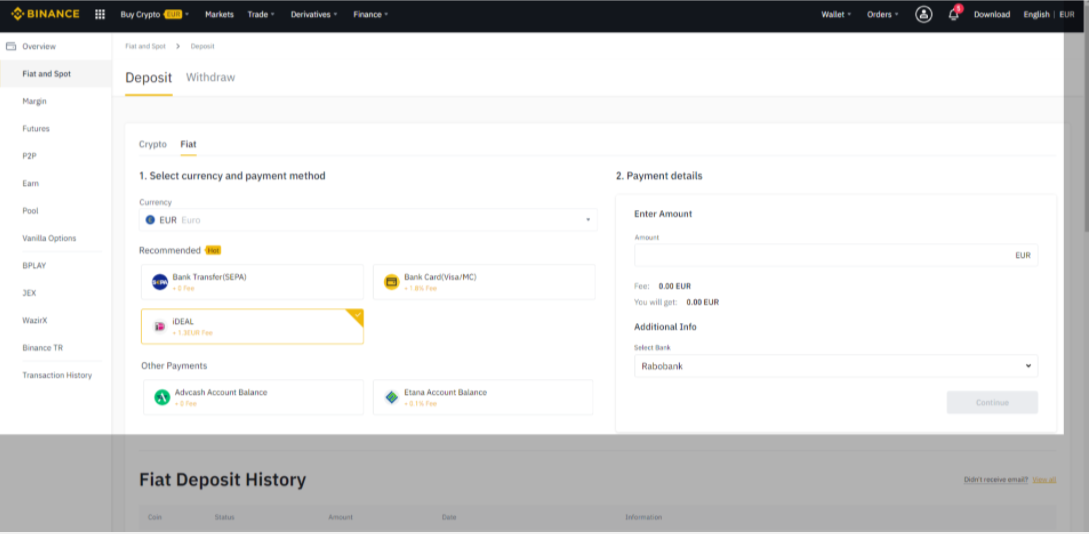Viewport: 1089px width, 534px height.
Task: Open the Currency EUR dropdown
Action: [x=368, y=220]
